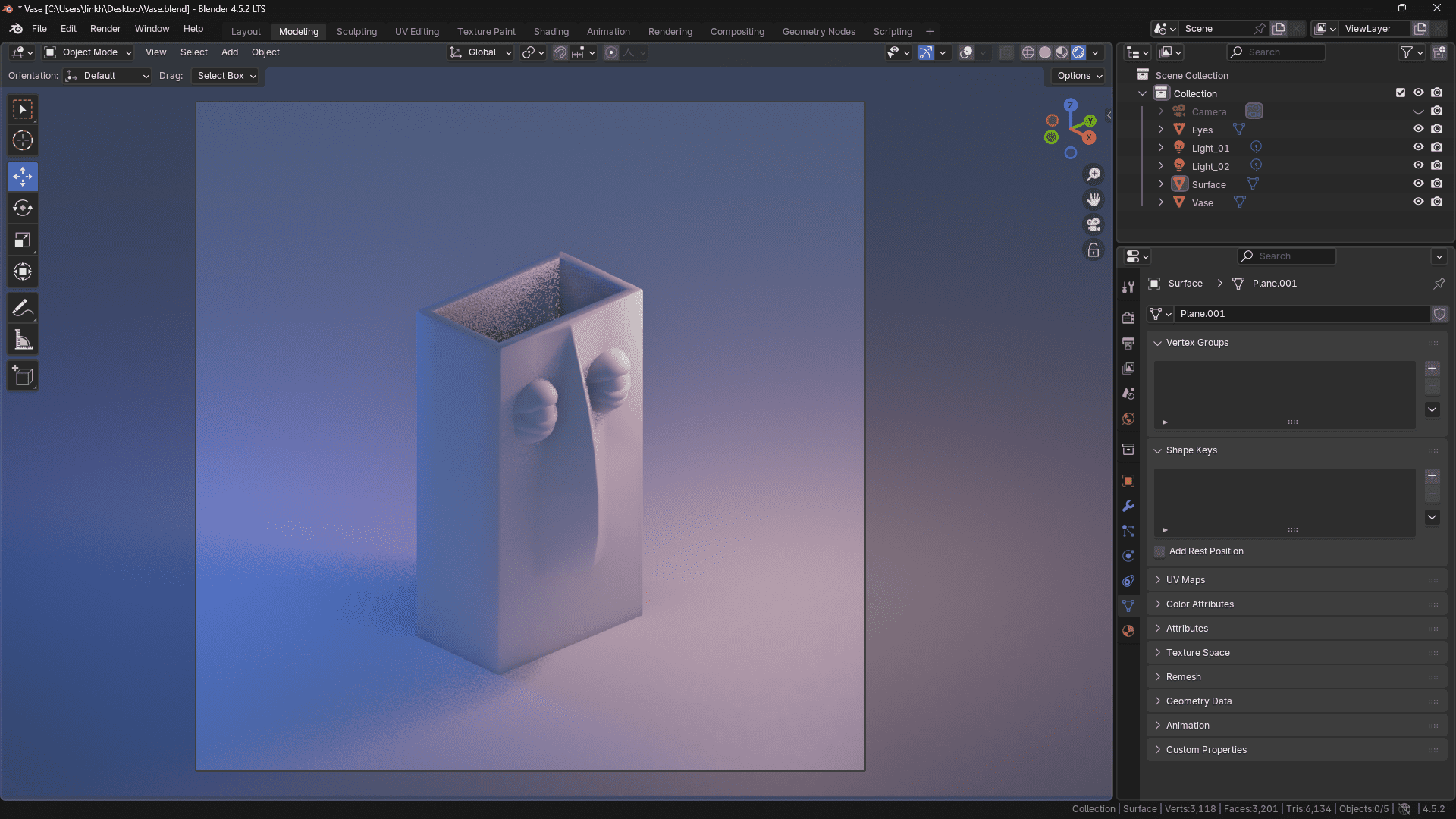This screenshot has width=1456, height=819.
Task: Click the Options button in viewport header
Action: coord(1079,76)
